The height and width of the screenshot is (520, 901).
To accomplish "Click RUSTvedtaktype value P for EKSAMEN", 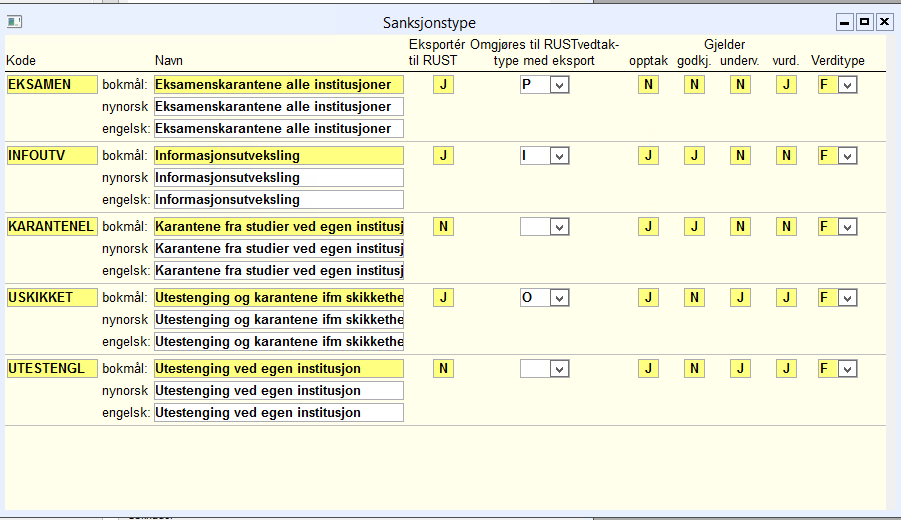I will point(535,85).
